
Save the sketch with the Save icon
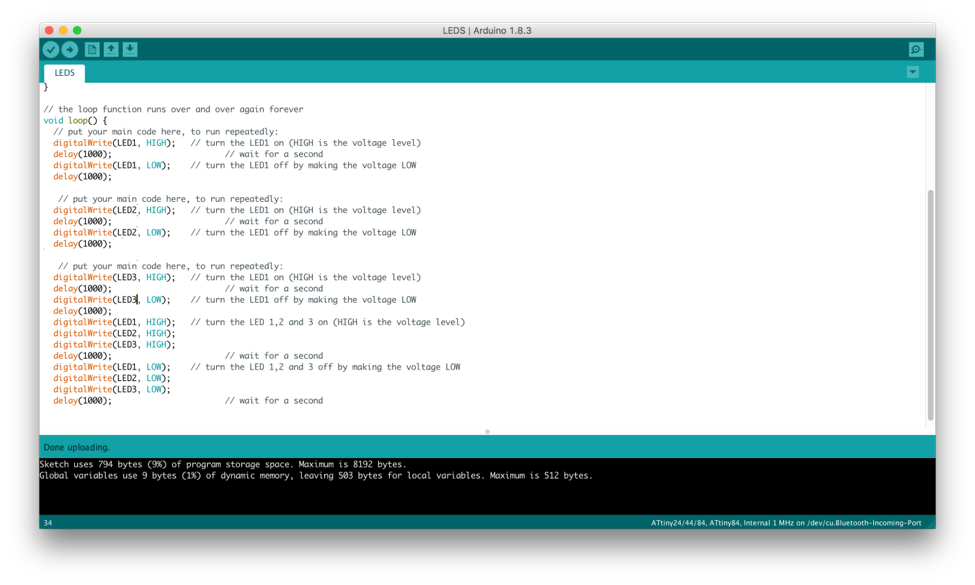pos(130,50)
